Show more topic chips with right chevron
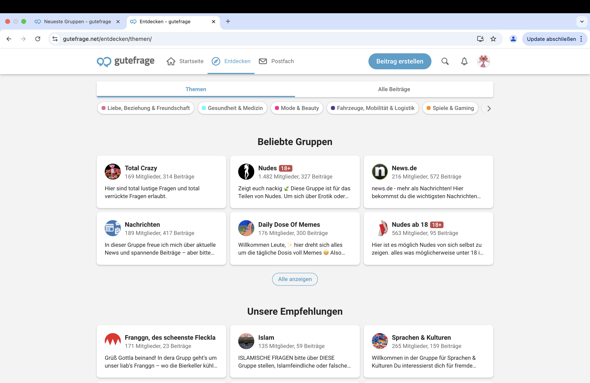590x383 pixels. pos(489,108)
